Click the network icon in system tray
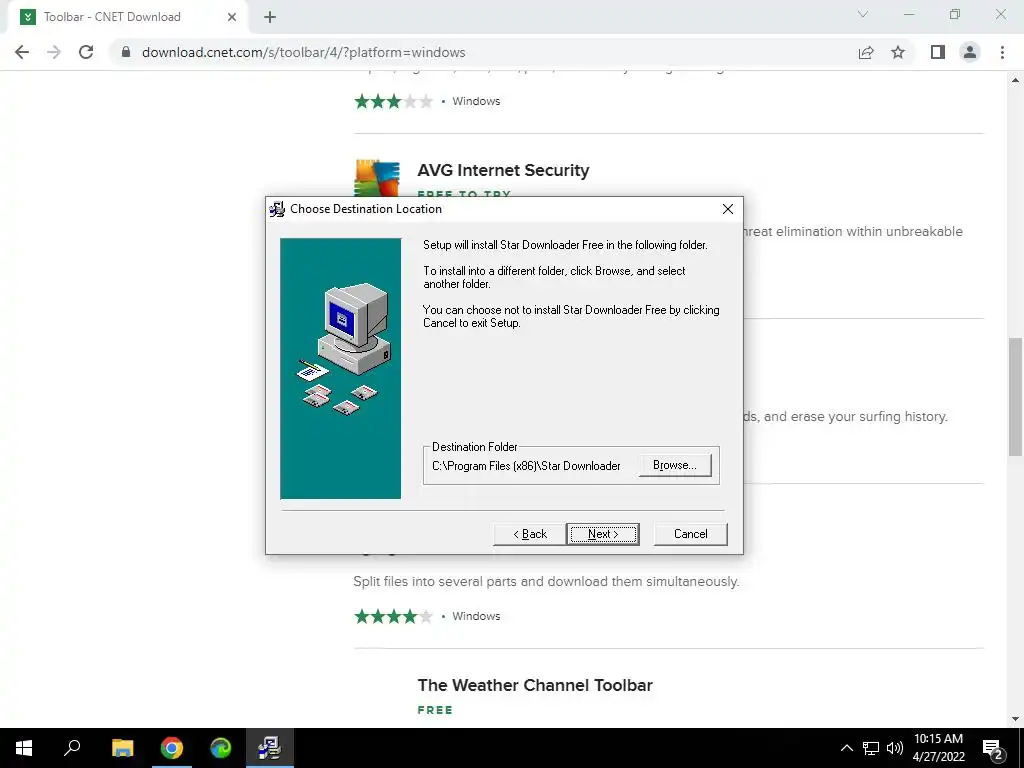 [x=871, y=748]
